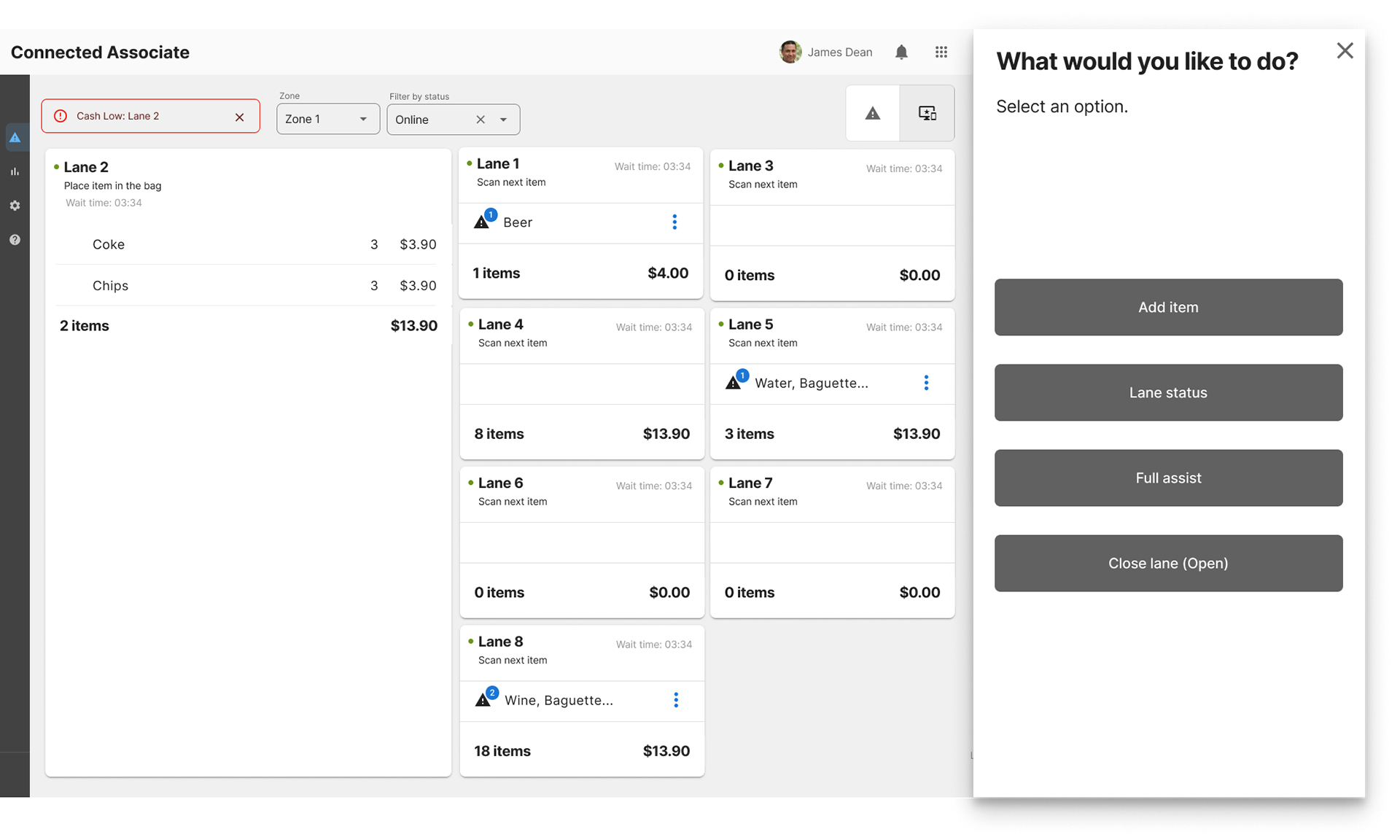Open the sidebar help icon
Screen dimensions: 1400x840
15,240
